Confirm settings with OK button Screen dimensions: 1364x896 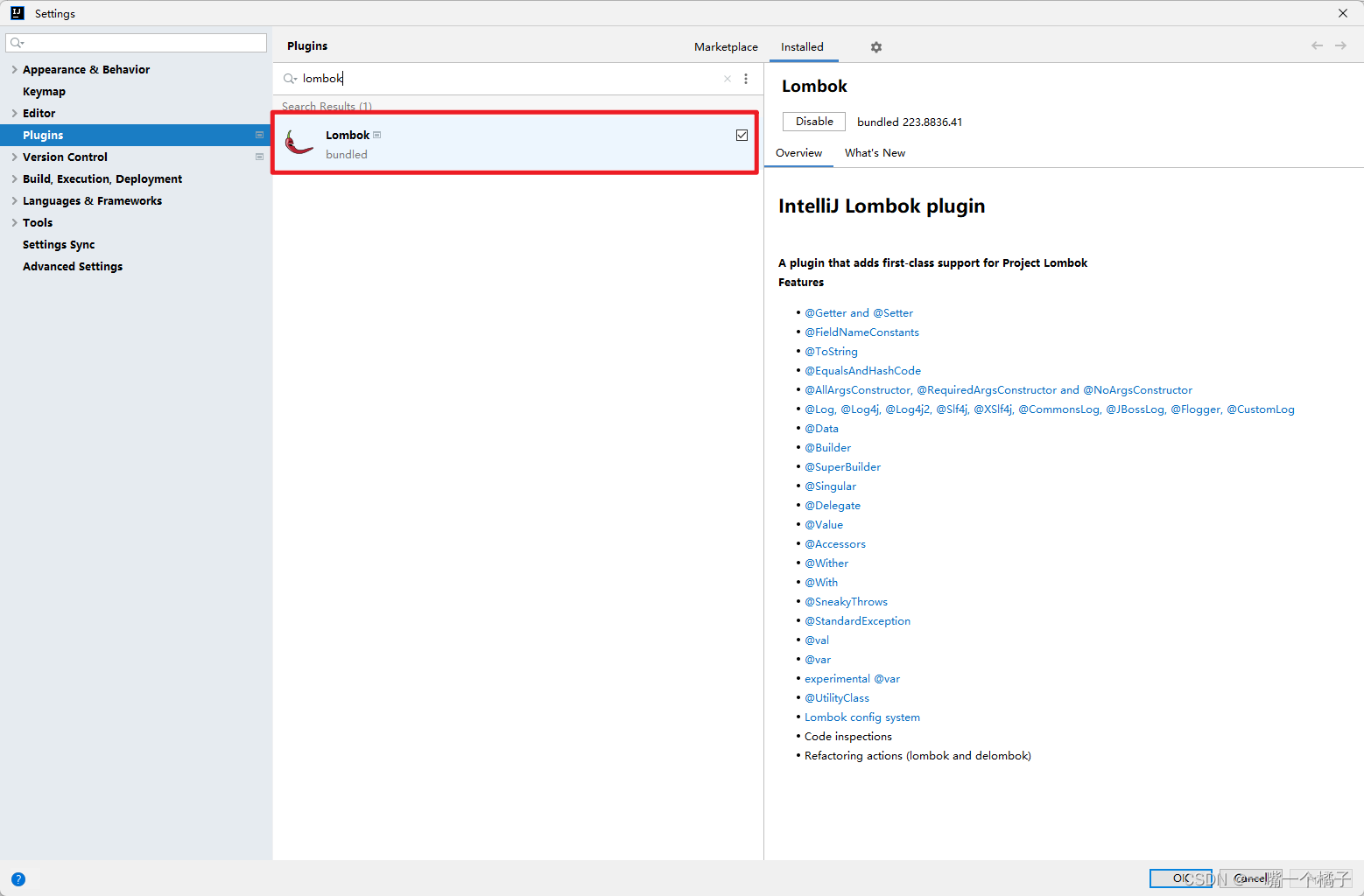coord(1181,878)
